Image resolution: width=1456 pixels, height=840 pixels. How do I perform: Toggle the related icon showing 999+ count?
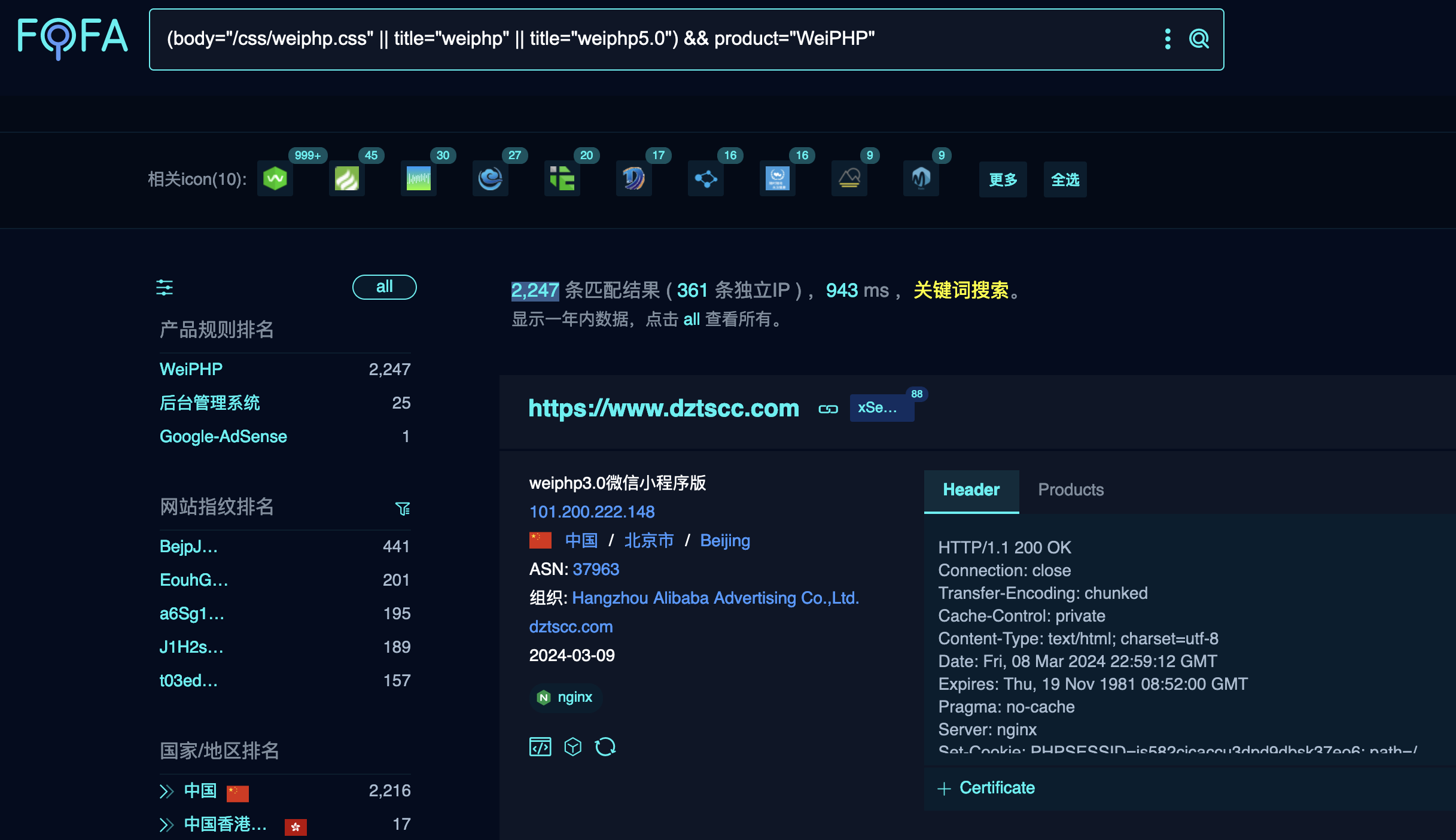tap(275, 178)
